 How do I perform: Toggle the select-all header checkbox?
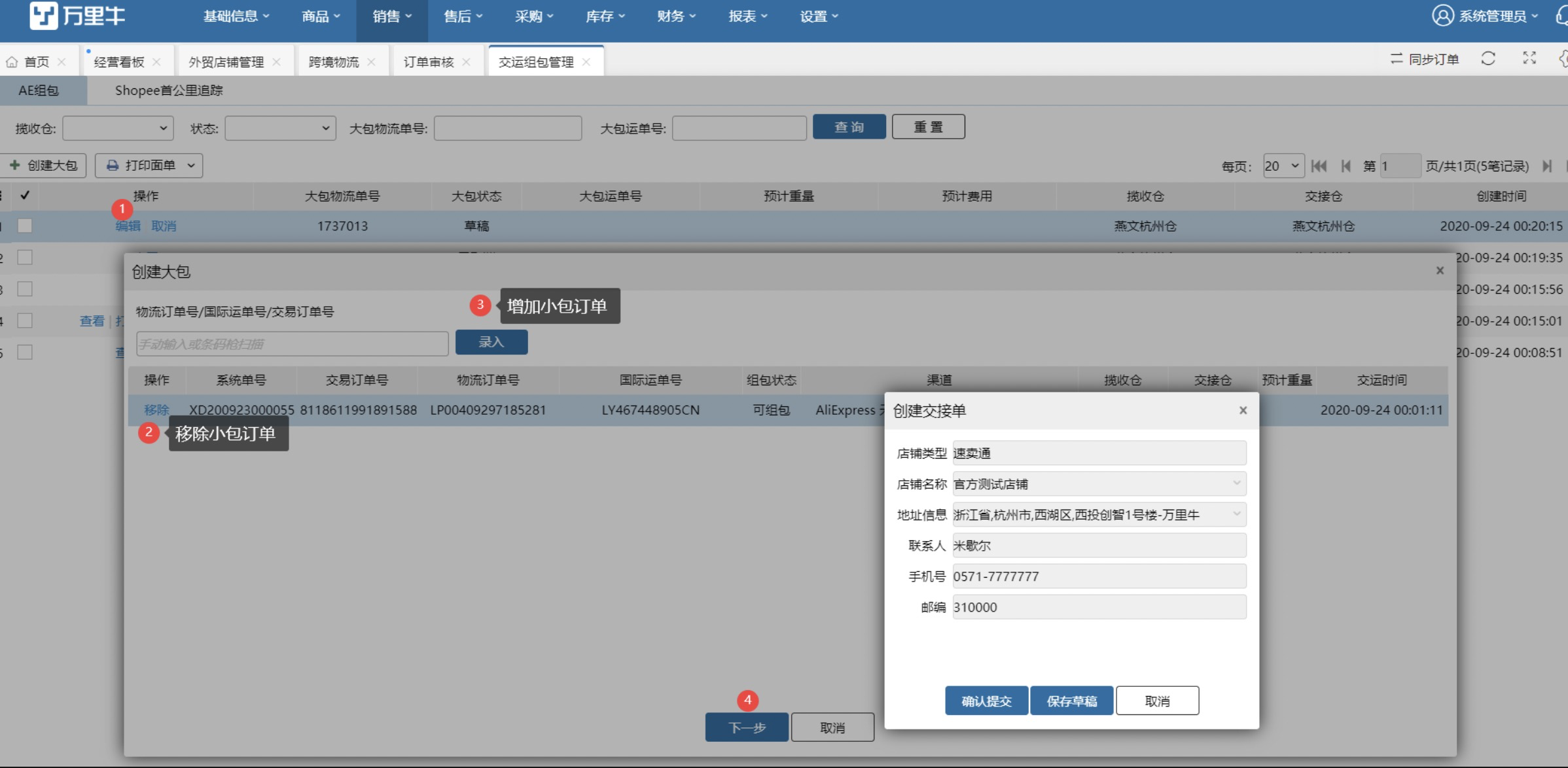[25, 195]
